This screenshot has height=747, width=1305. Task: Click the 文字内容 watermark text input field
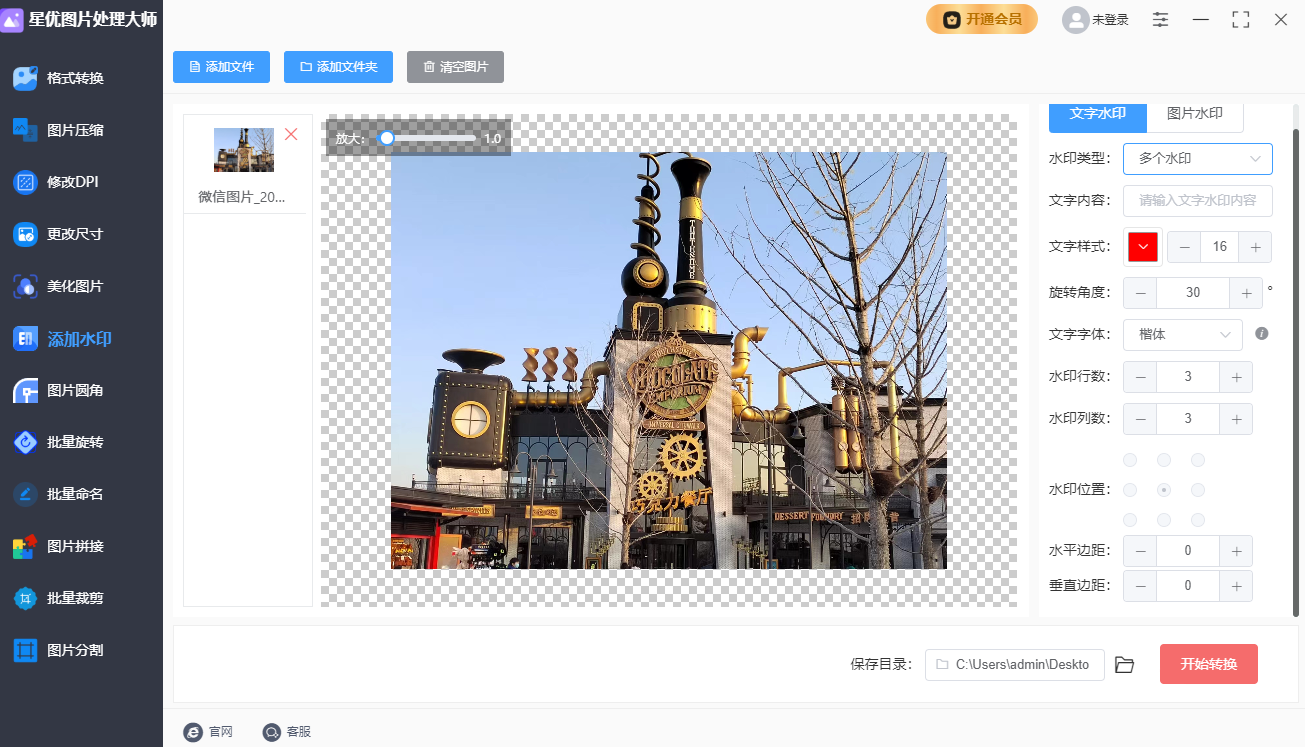[x=1197, y=200]
